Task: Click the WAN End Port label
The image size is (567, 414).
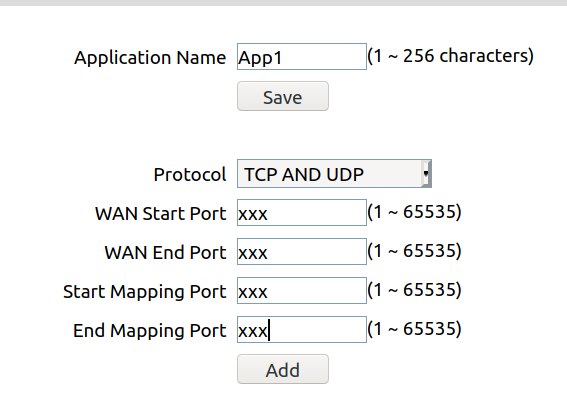Action: [165, 252]
